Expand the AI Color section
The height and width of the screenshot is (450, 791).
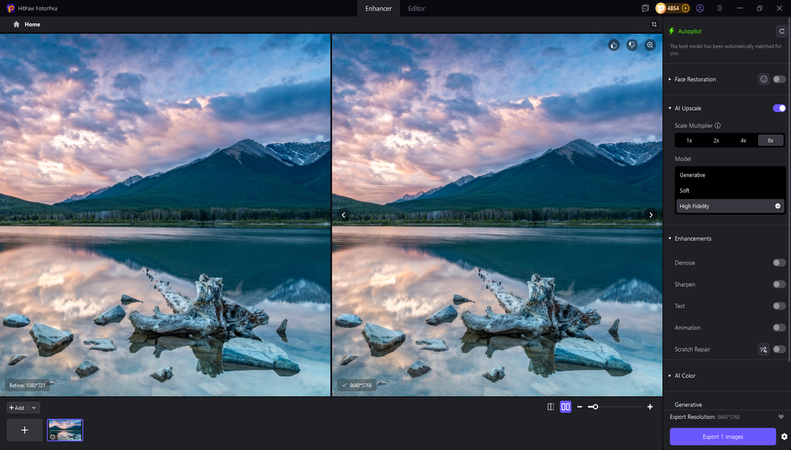(670, 375)
